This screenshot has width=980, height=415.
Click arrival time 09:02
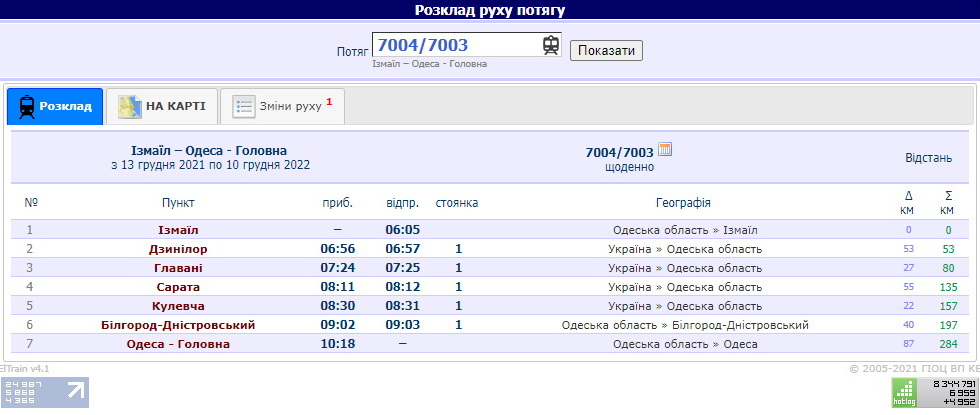pos(338,325)
